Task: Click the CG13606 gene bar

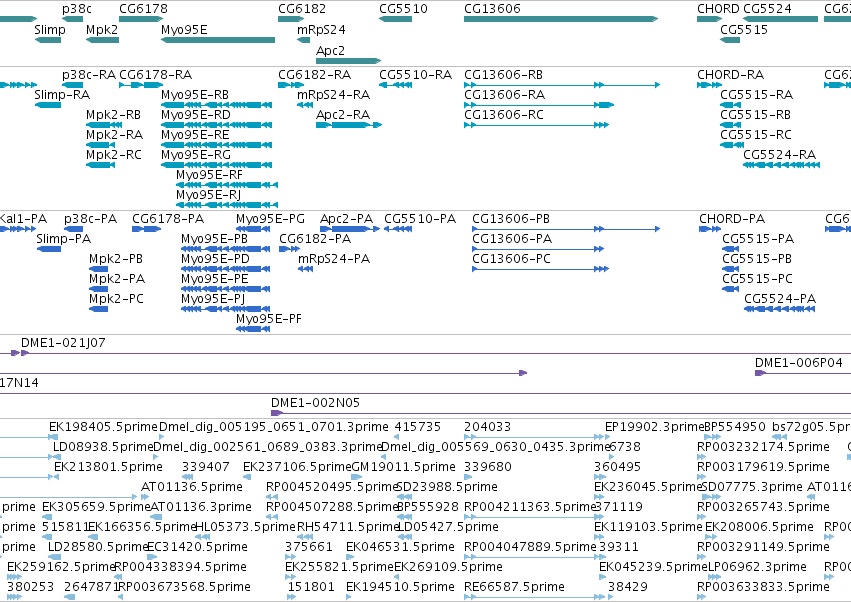Action: [x=561, y=19]
